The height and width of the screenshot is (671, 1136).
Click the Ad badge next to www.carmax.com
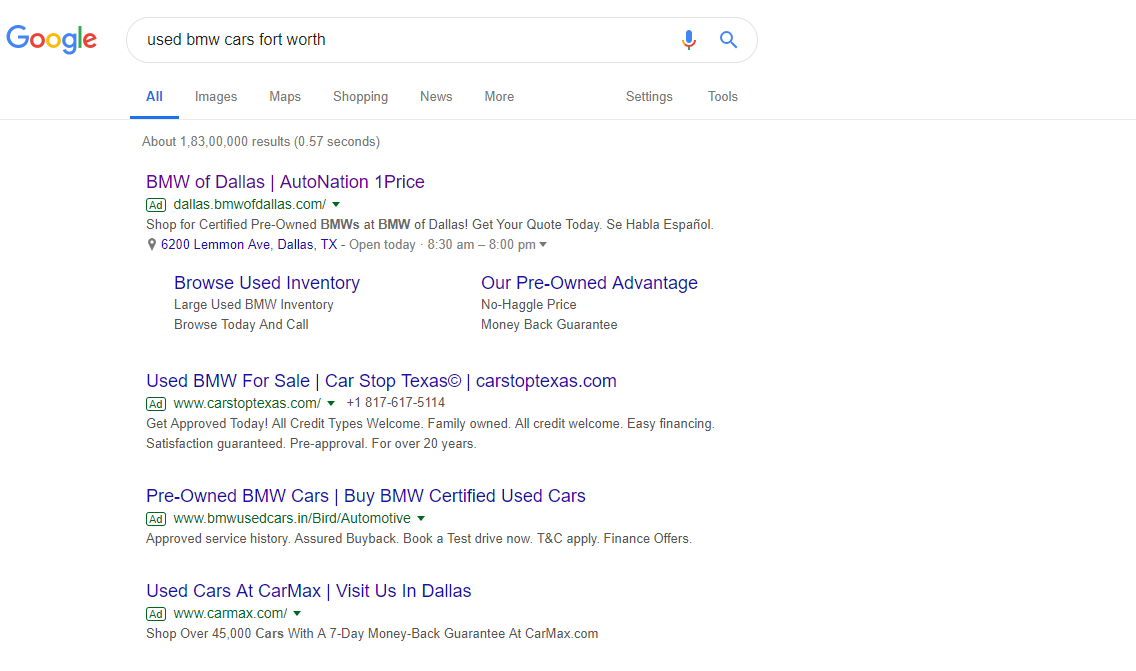coord(156,614)
